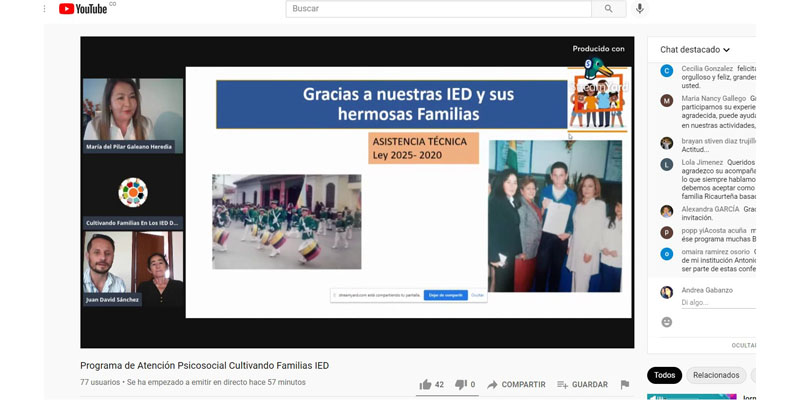Start voice search with microphone icon
Viewport: 800px width, 400px height.
point(639,9)
